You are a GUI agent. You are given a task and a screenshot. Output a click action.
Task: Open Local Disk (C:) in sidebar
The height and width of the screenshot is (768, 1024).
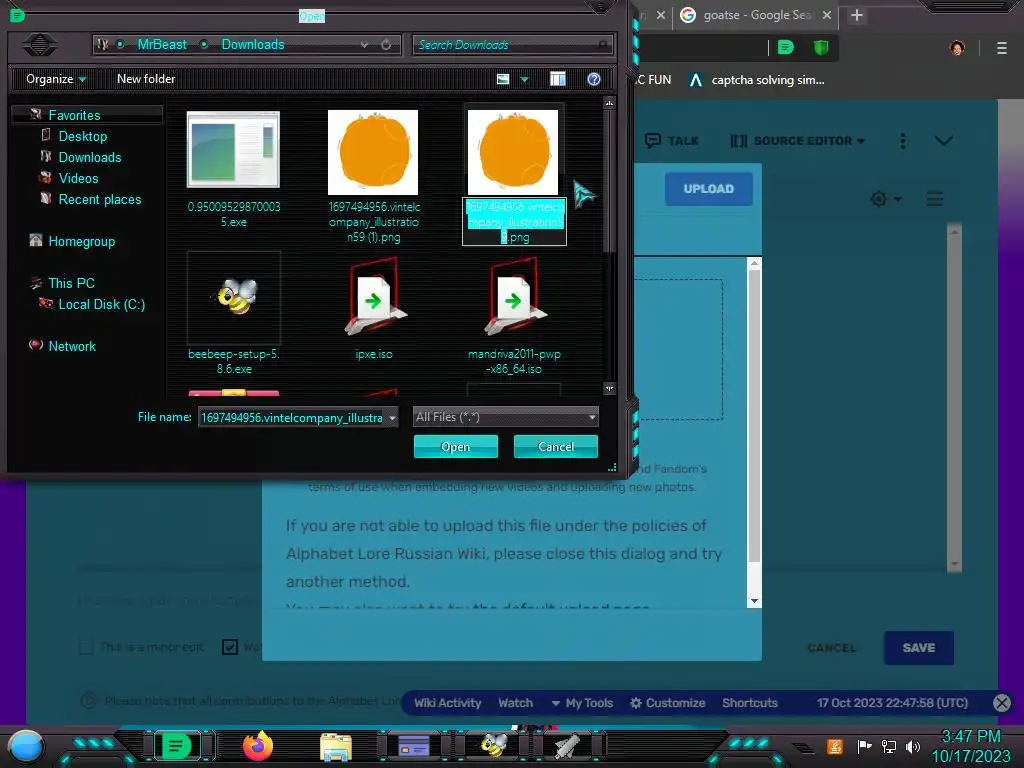coord(101,304)
